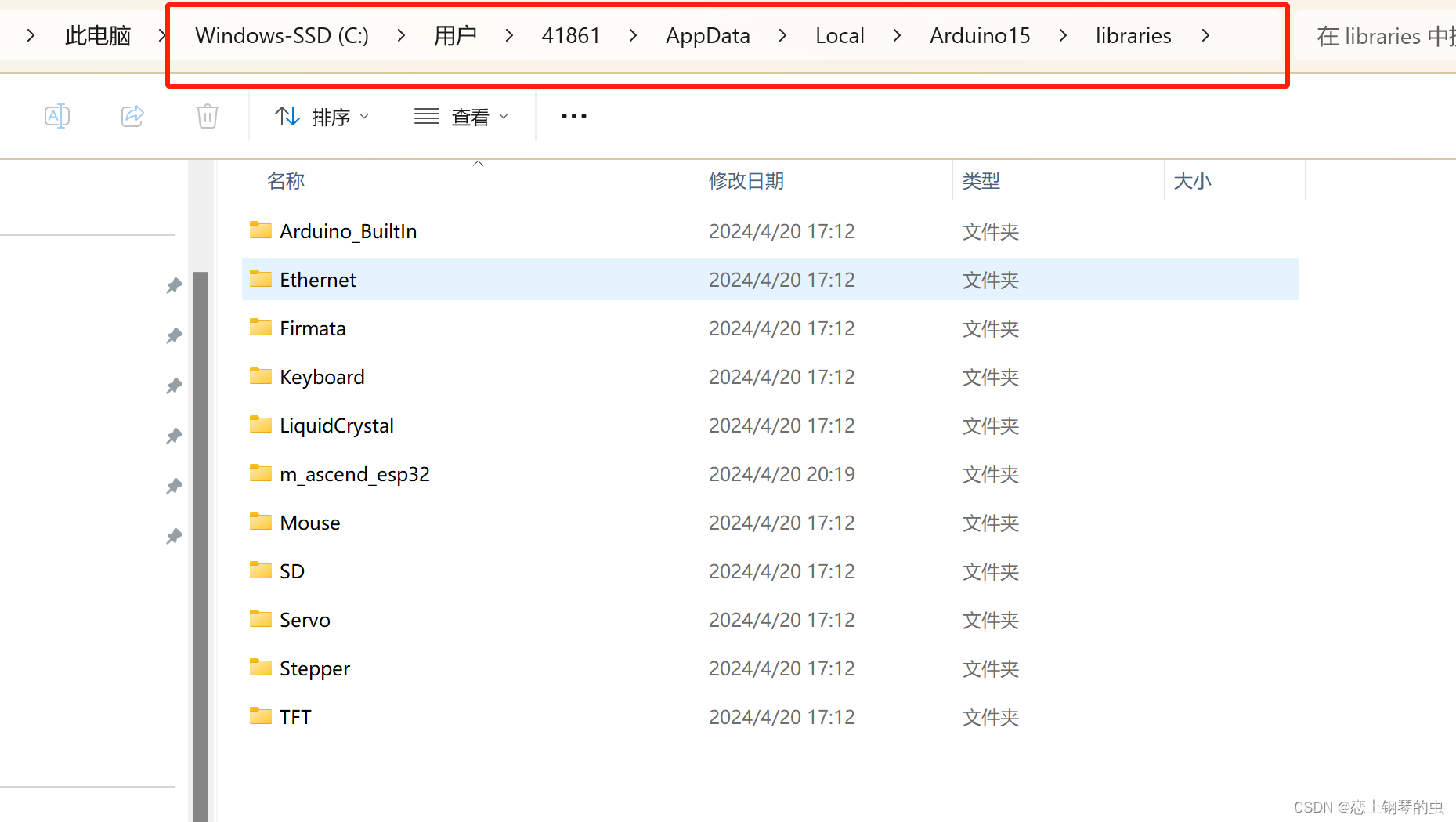Click the Servo folder name
This screenshot has height=822, width=1456.
[305, 620]
